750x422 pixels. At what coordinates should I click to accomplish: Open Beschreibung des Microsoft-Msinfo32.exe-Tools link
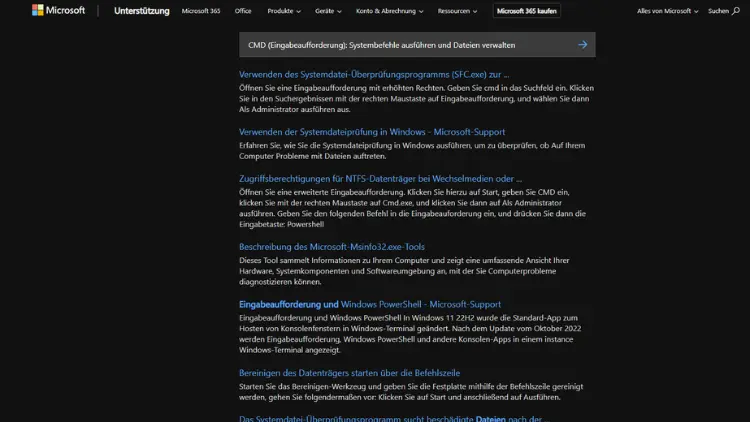[x=331, y=247]
